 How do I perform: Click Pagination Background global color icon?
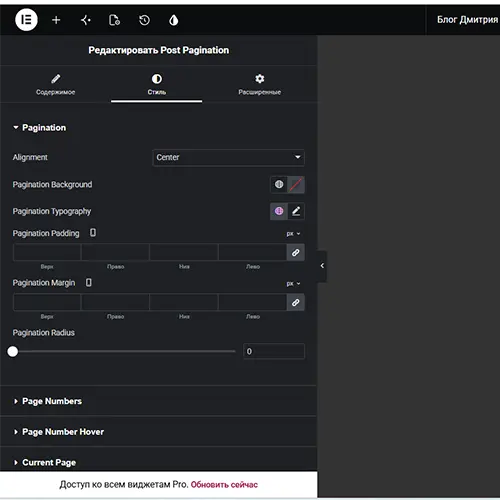point(279,184)
